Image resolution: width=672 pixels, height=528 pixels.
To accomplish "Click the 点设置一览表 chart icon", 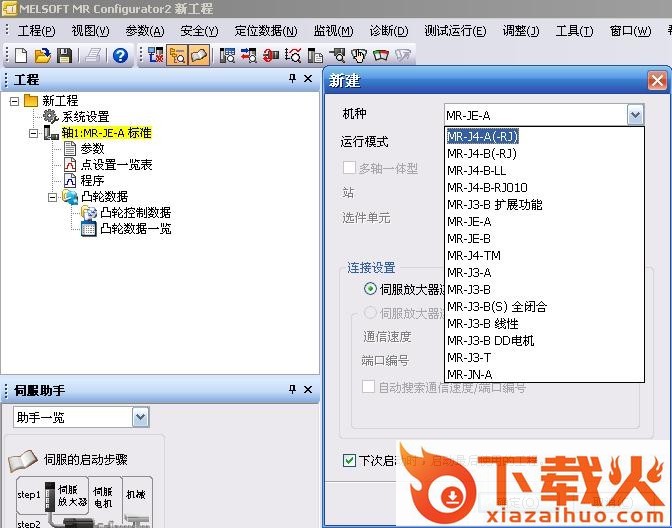I will point(70,165).
